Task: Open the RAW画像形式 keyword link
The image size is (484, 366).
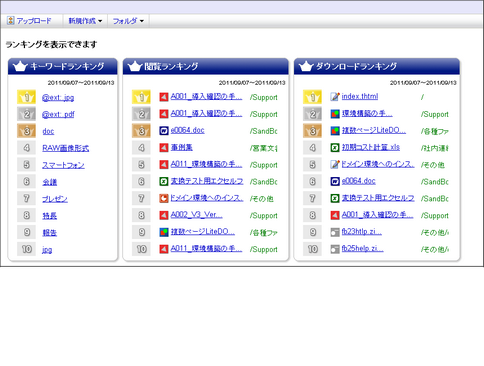Action: pyautogui.click(x=66, y=148)
